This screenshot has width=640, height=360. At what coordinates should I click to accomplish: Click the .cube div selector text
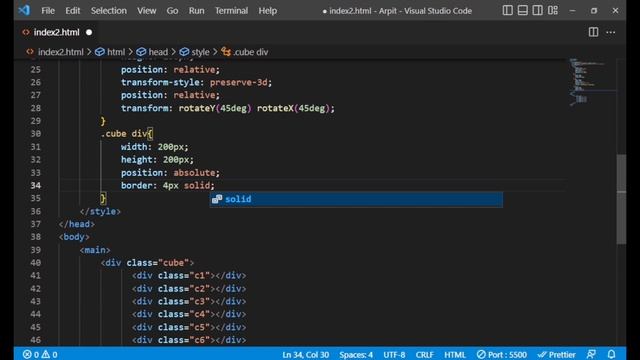(124, 134)
